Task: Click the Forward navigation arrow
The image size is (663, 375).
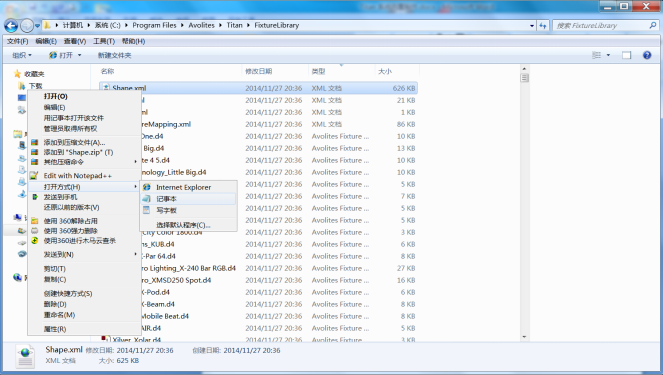Action: point(27,26)
